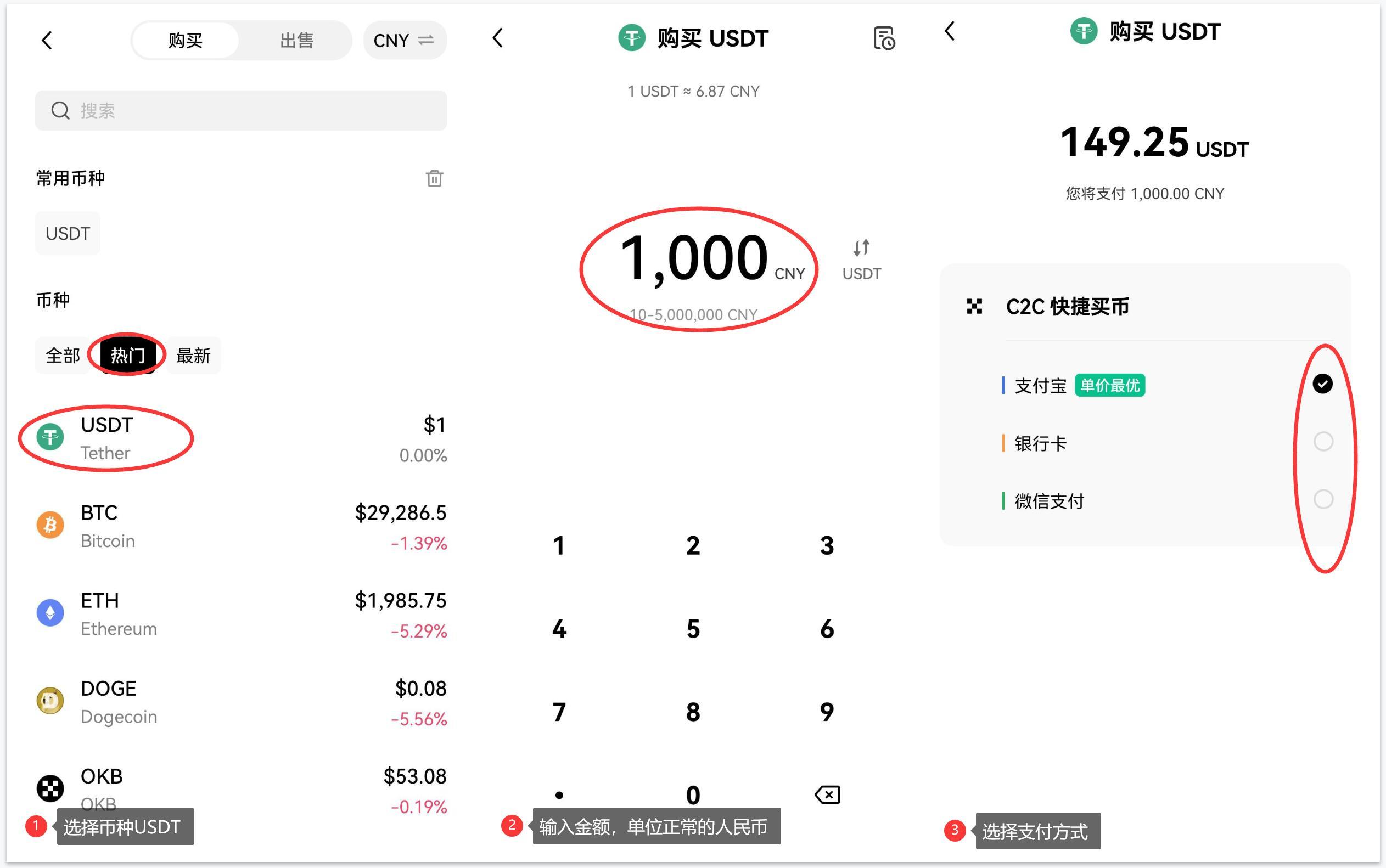Click the 单价最优 badge
1386x868 pixels.
(x=1109, y=385)
